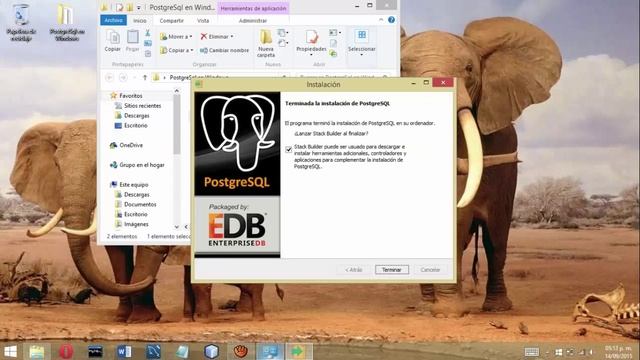The height and width of the screenshot is (360, 640).
Task: Click the Explorer forward arrow
Action: click(123, 77)
